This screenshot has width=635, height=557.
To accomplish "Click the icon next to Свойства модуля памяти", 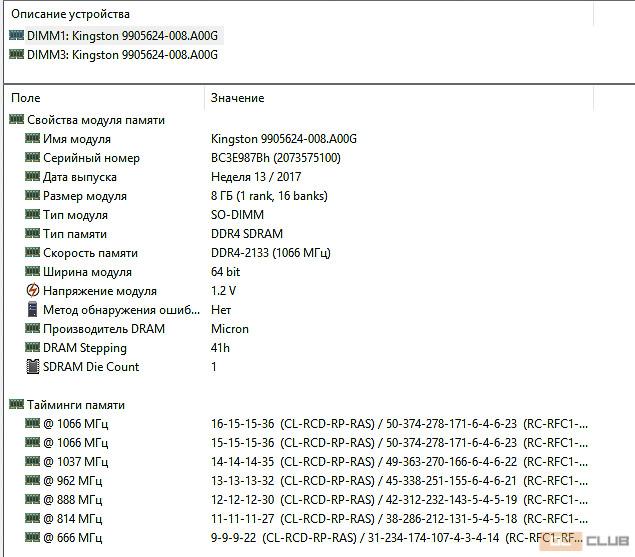I will click(17, 119).
